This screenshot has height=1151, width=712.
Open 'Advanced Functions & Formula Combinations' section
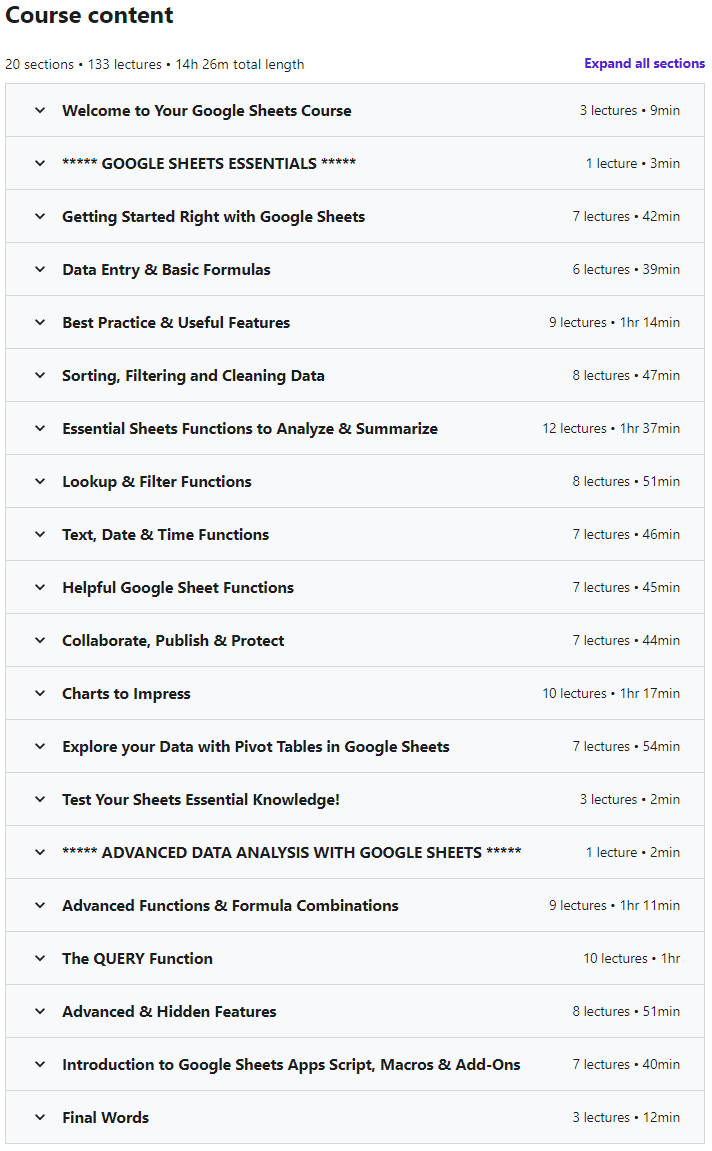pyautogui.click(x=230, y=905)
